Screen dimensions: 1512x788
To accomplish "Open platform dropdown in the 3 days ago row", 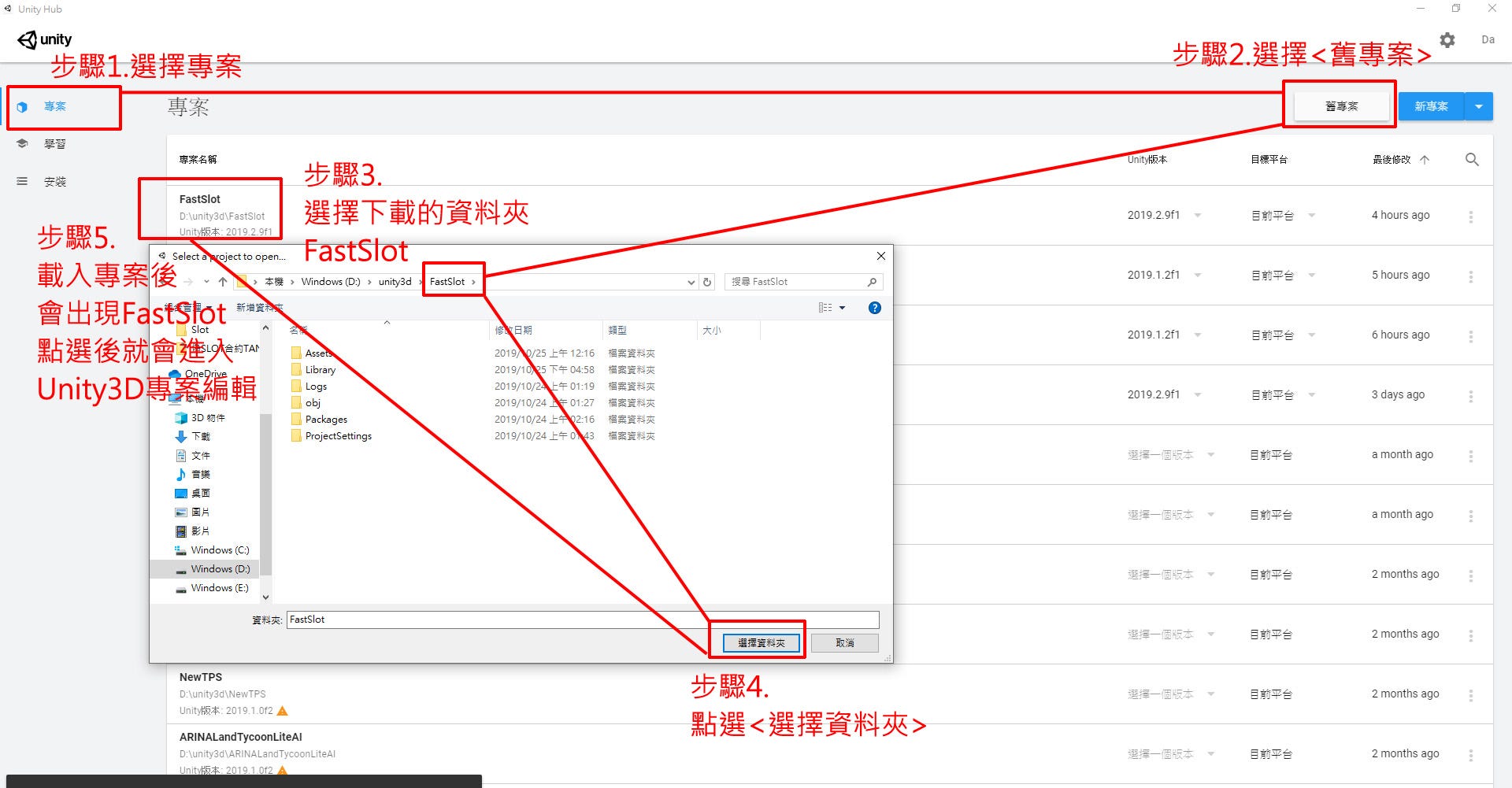I will pos(1312,395).
